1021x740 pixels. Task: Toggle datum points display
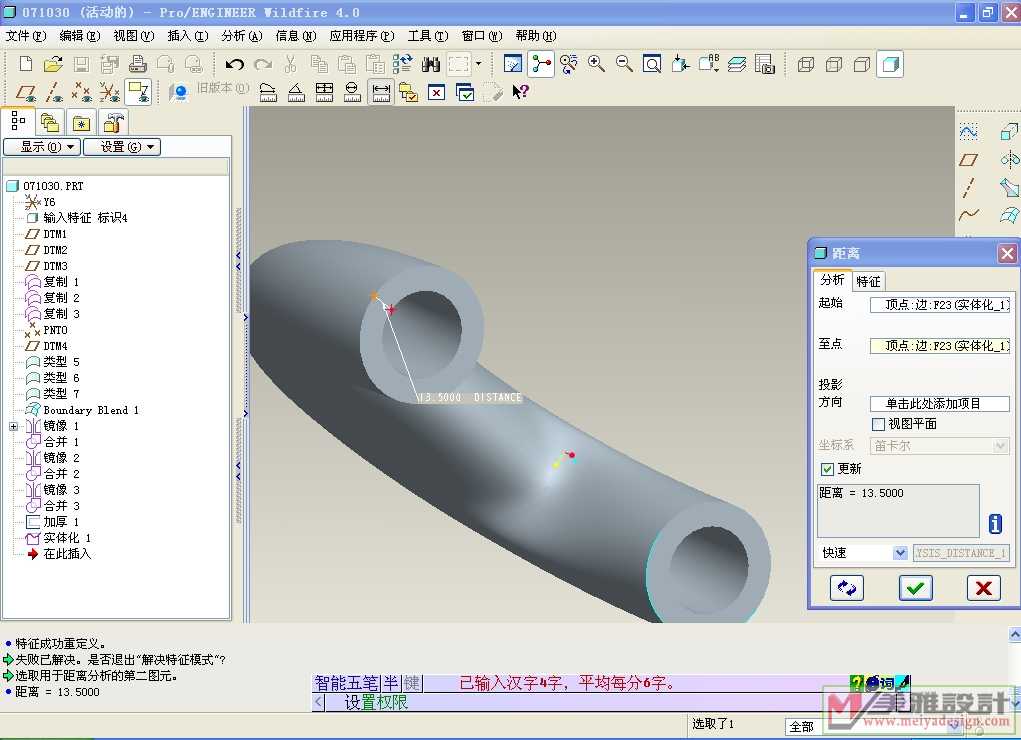pos(81,92)
